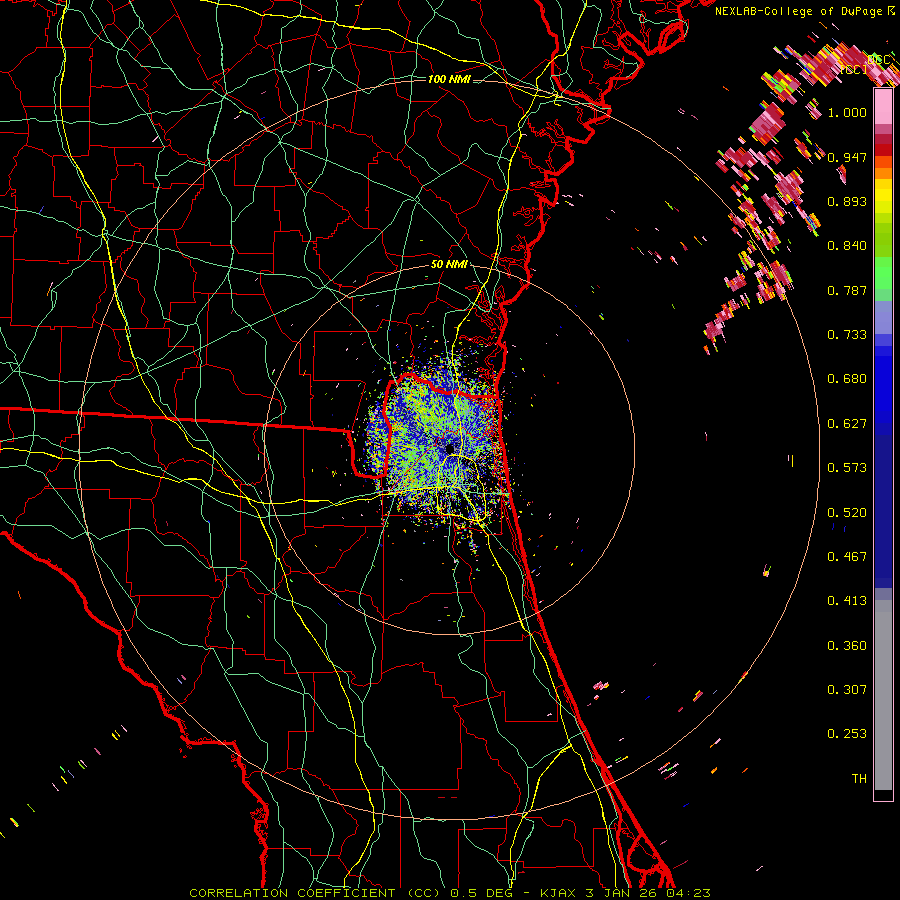
Task: Click the 0.733 color scale value
Action: click(x=847, y=335)
